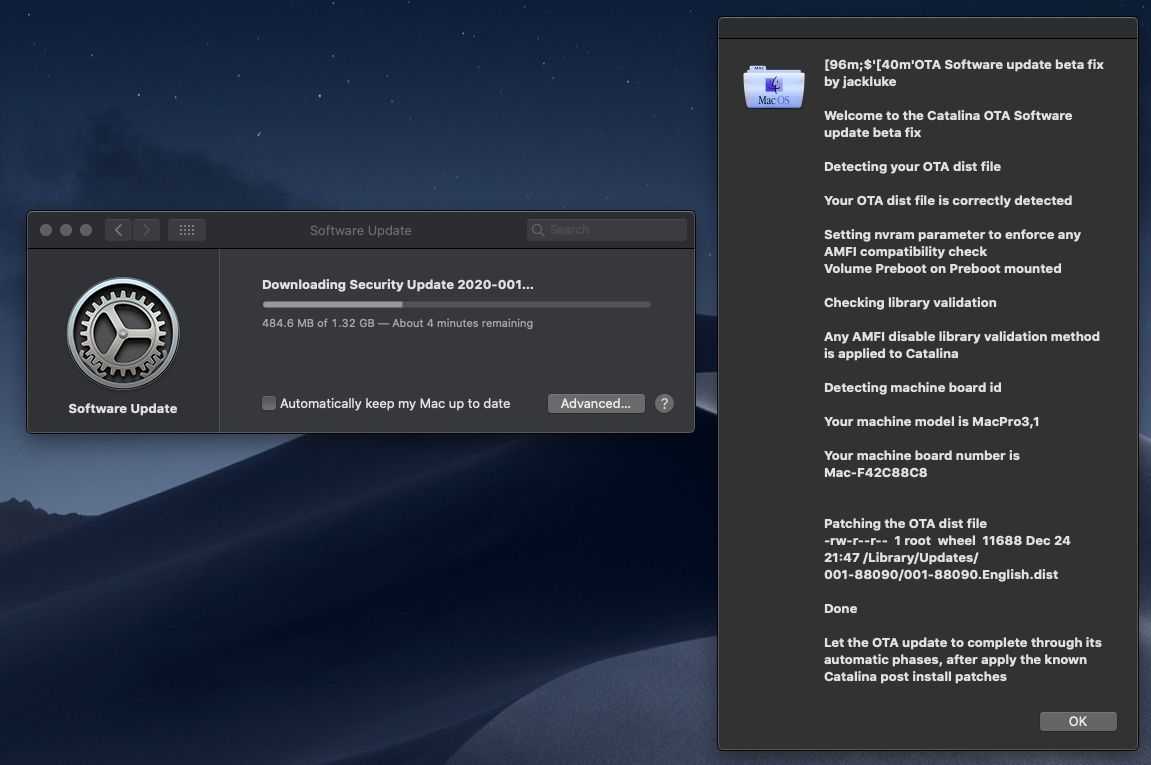Click 'Any AMFI disable library validation method' text

pos(962,336)
